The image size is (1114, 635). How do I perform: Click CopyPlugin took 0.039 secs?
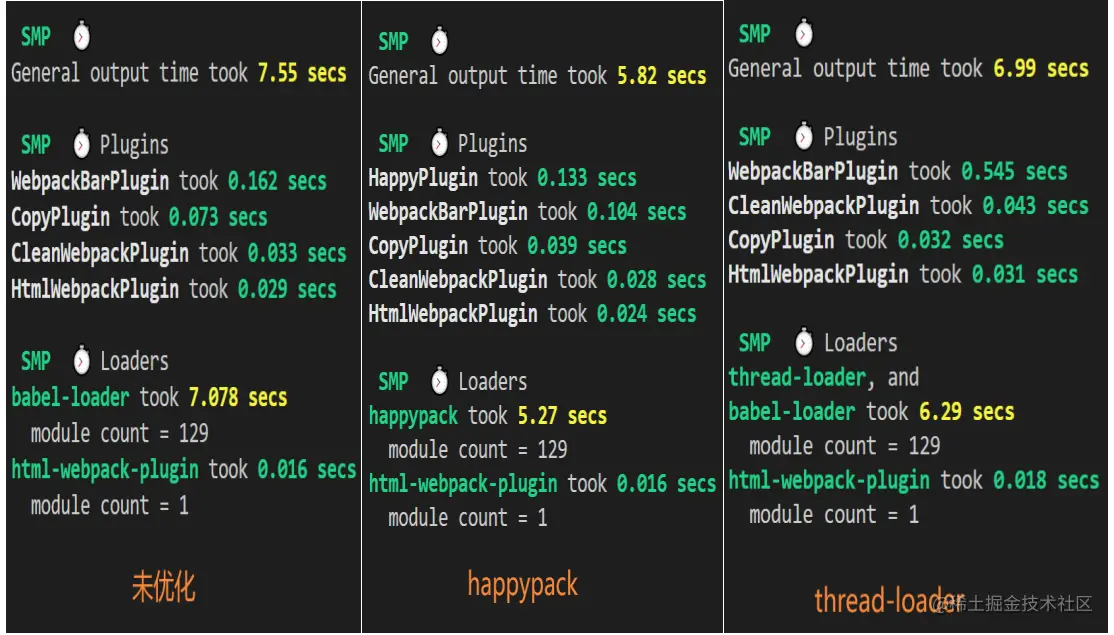[497, 246]
